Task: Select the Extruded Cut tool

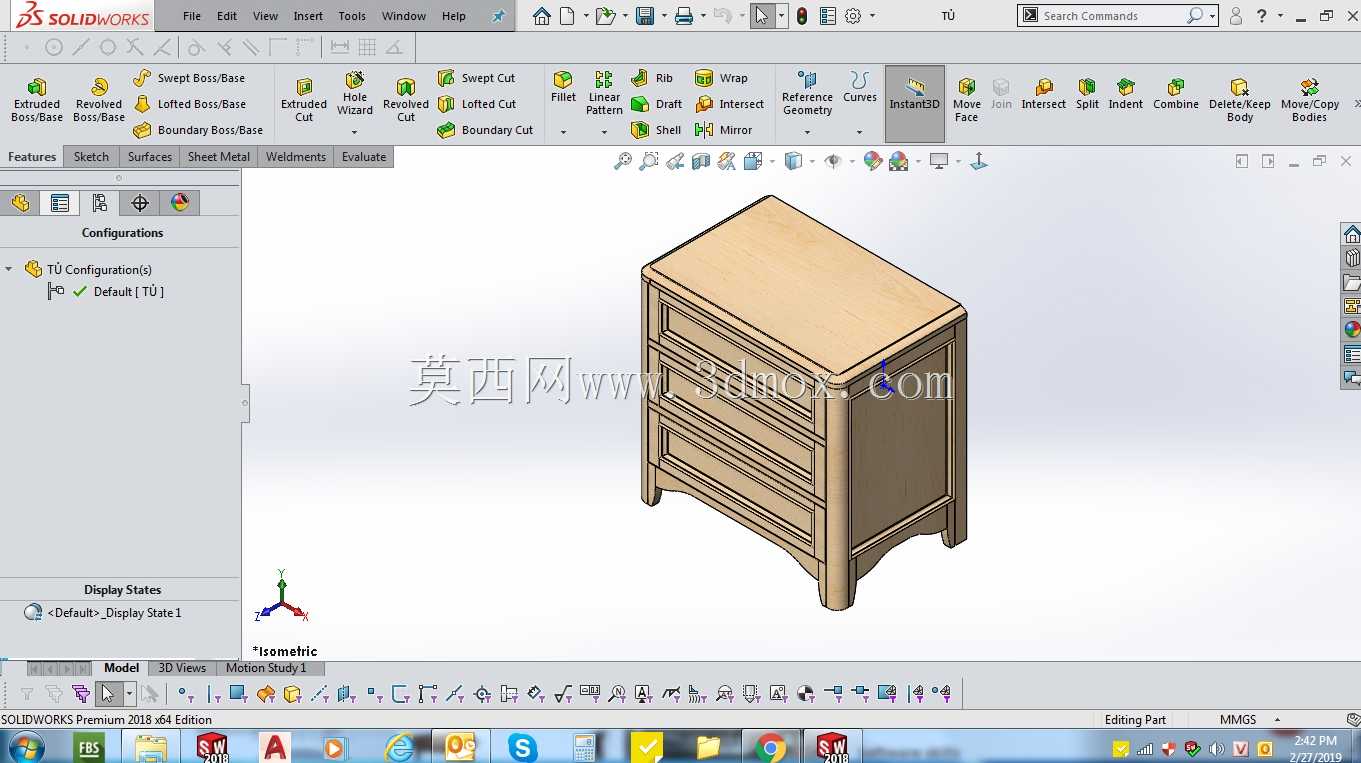Action: click(304, 100)
